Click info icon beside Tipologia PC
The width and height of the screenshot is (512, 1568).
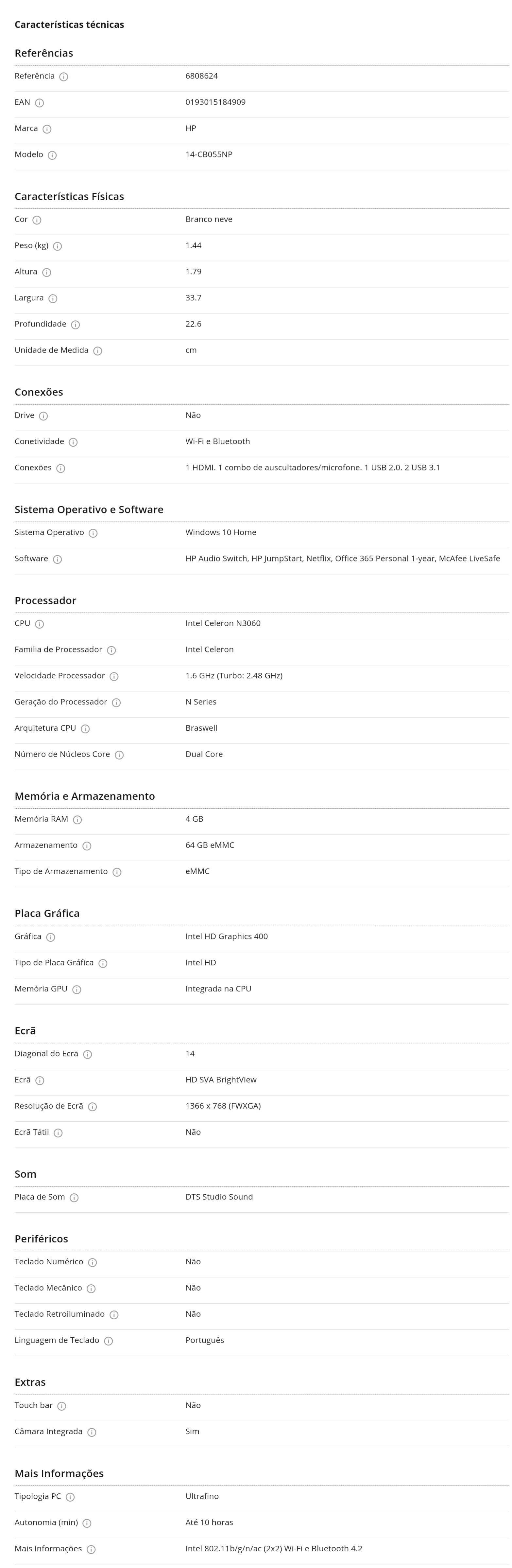click(x=71, y=1497)
